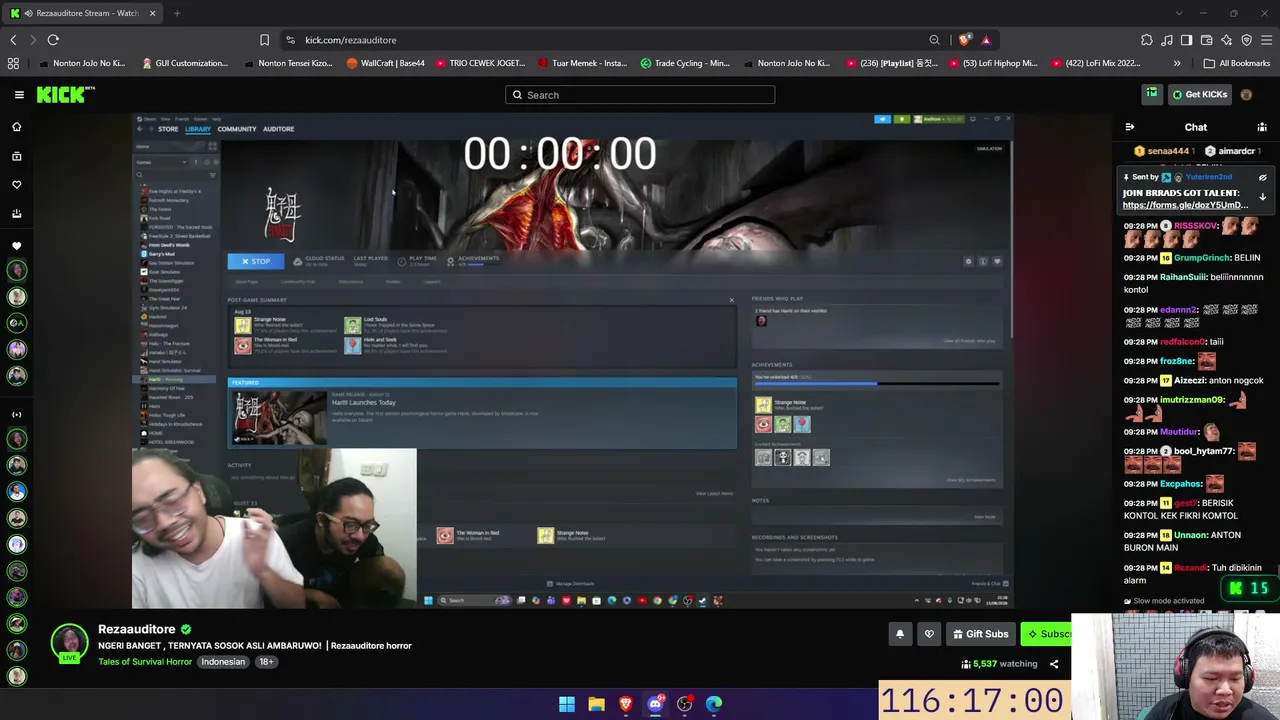Image resolution: width=1280 pixels, height=720 pixels.
Task: Open Home icon in Kick sidebar
Action: point(16,127)
